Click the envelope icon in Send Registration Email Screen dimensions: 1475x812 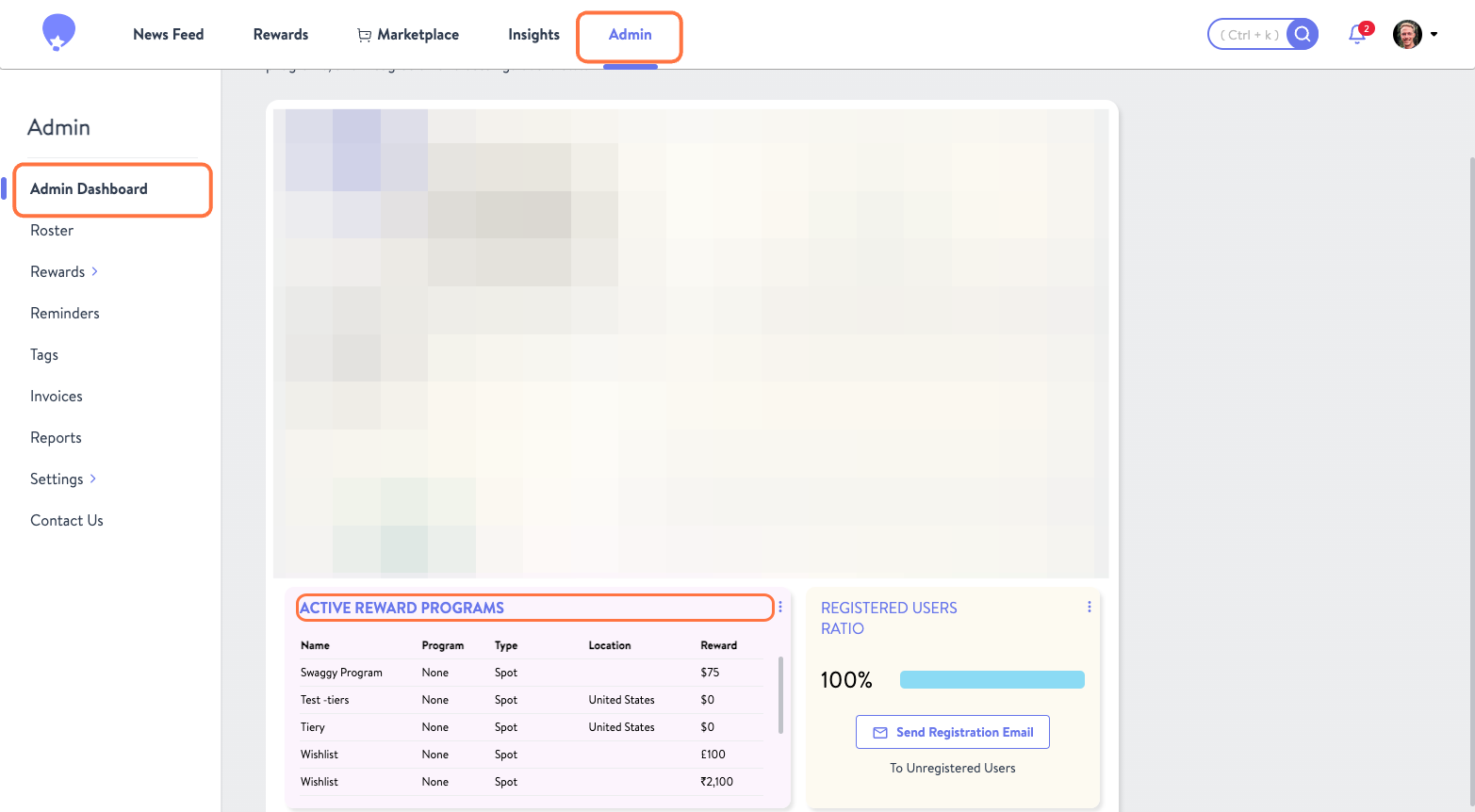click(880, 732)
